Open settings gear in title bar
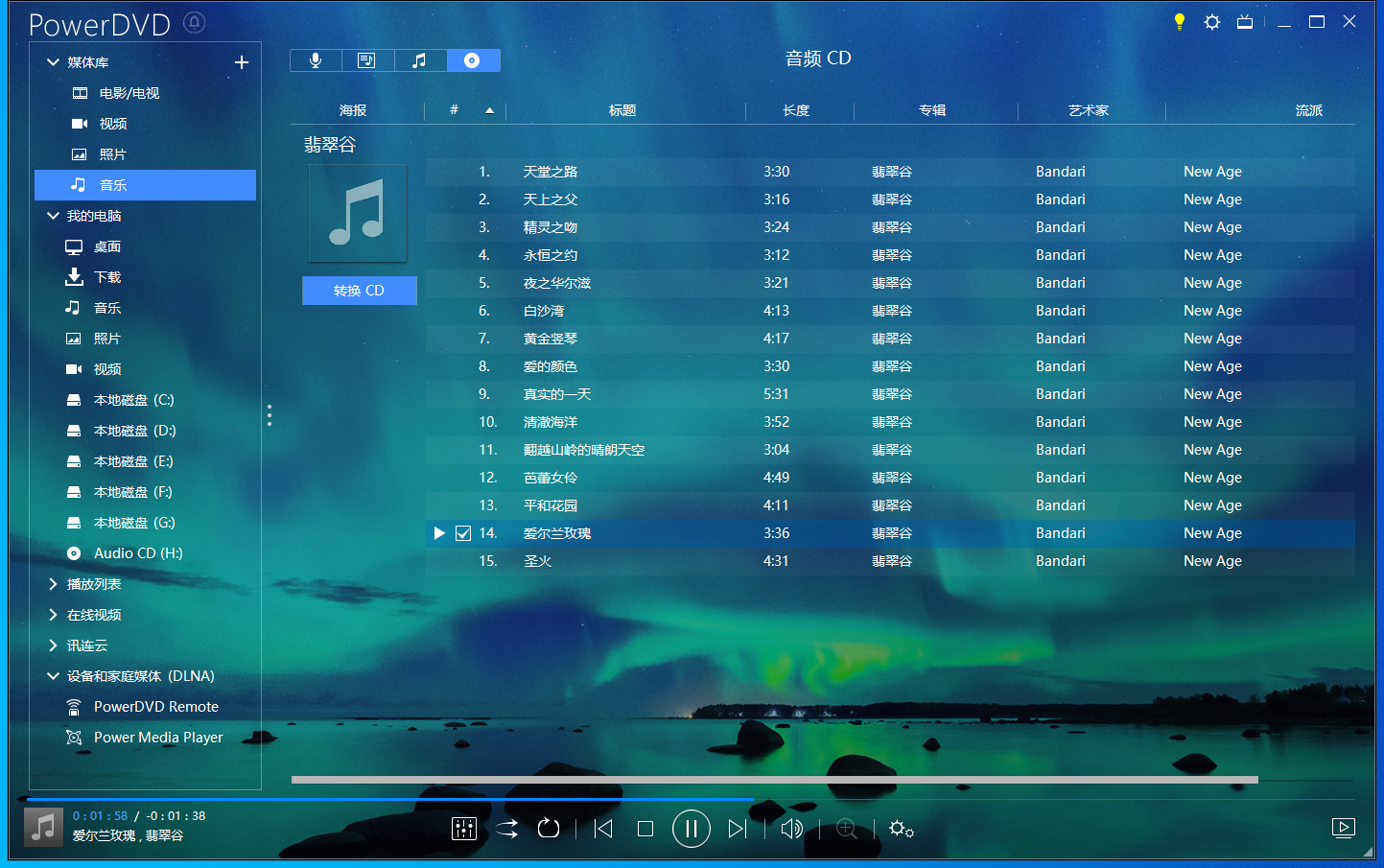Image resolution: width=1384 pixels, height=868 pixels. point(1212,21)
